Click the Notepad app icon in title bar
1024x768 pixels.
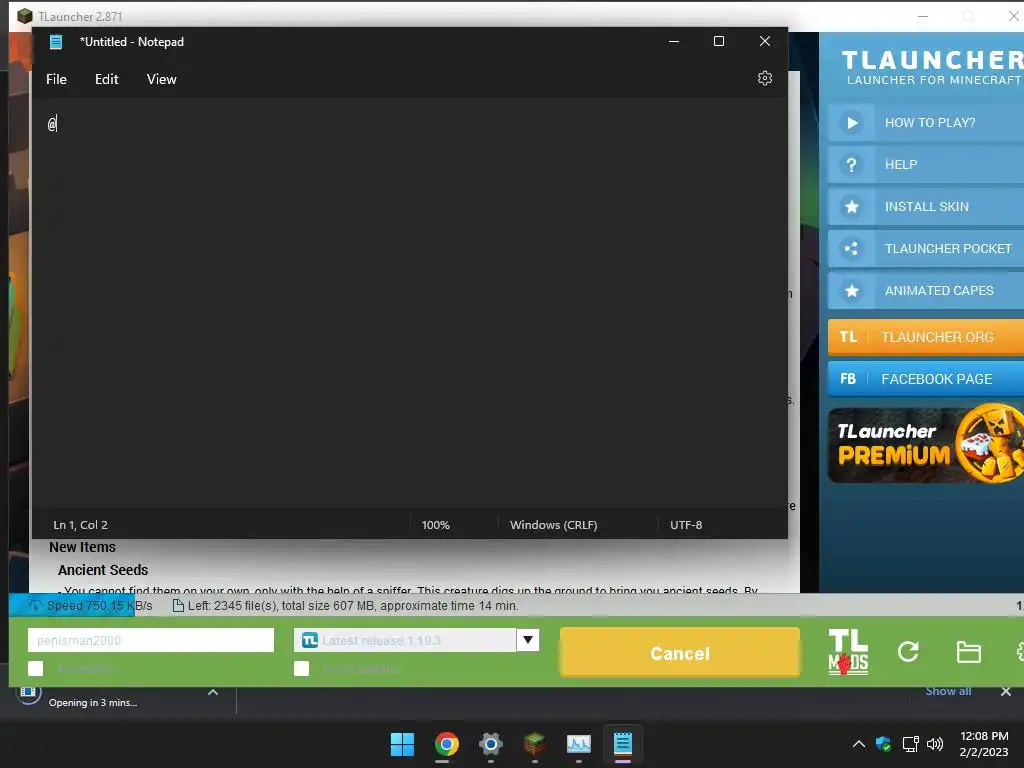click(x=56, y=42)
